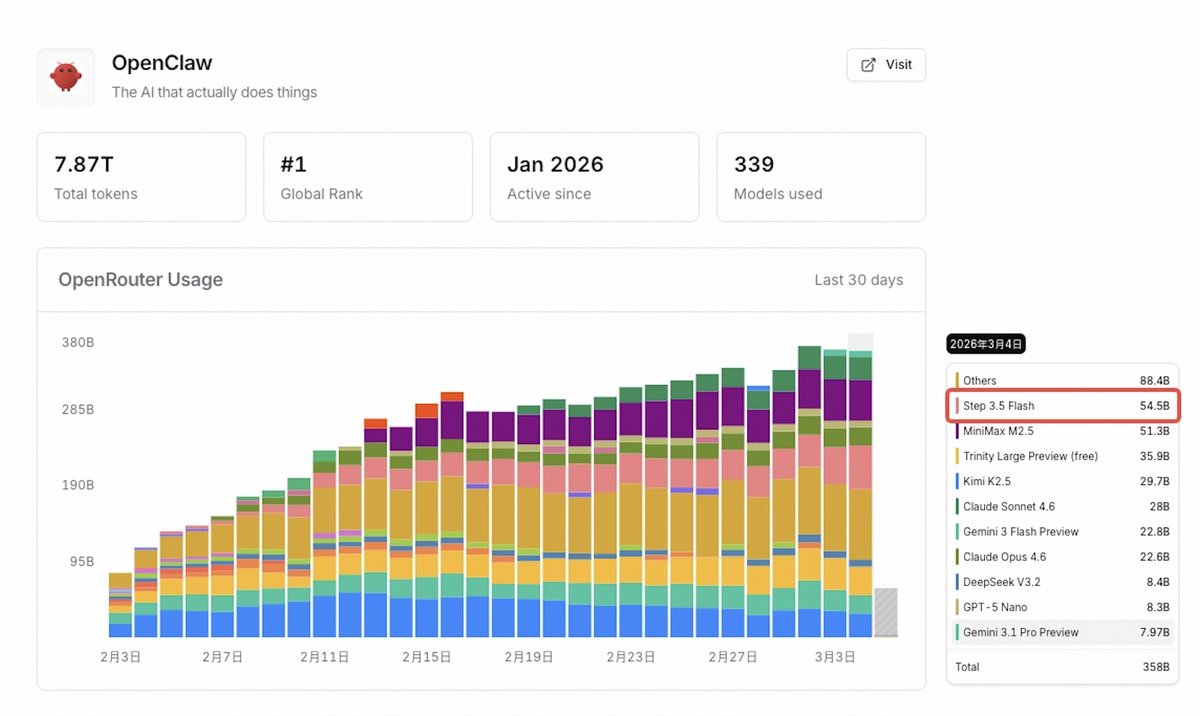This screenshot has height=716, width=1200.
Task: Click the gray hatched bar at chart's right end
Action: [886, 612]
